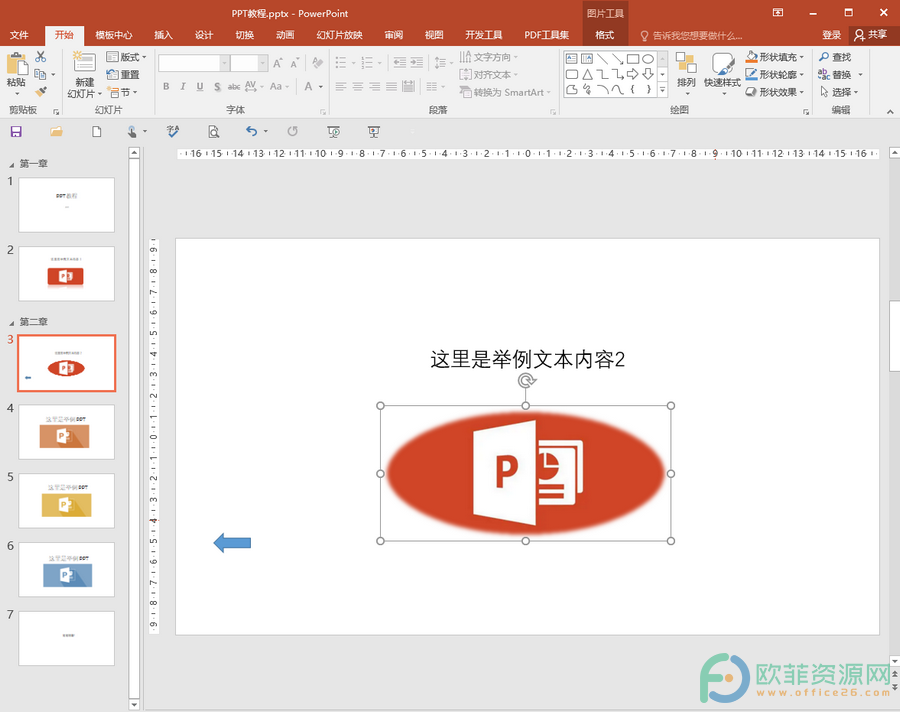Decrease list indent level icon
The width and height of the screenshot is (900, 712).
(x=400, y=63)
